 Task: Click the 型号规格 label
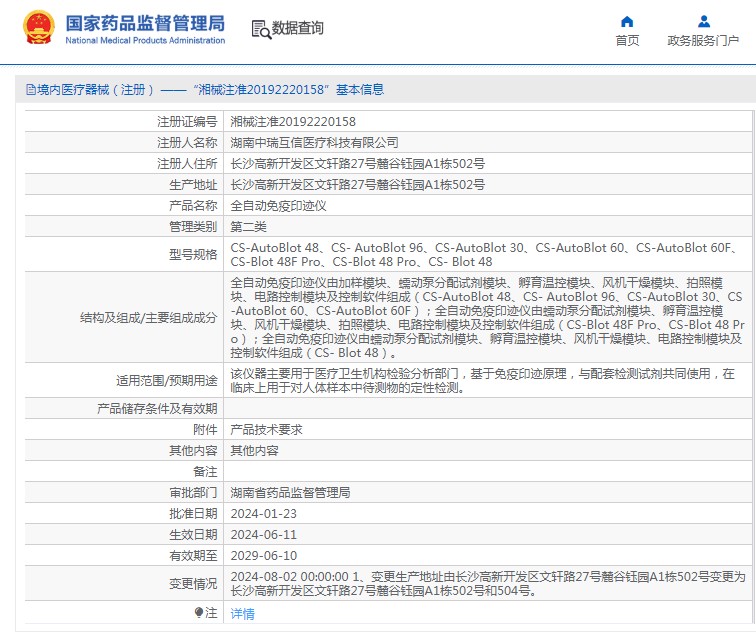(x=193, y=254)
